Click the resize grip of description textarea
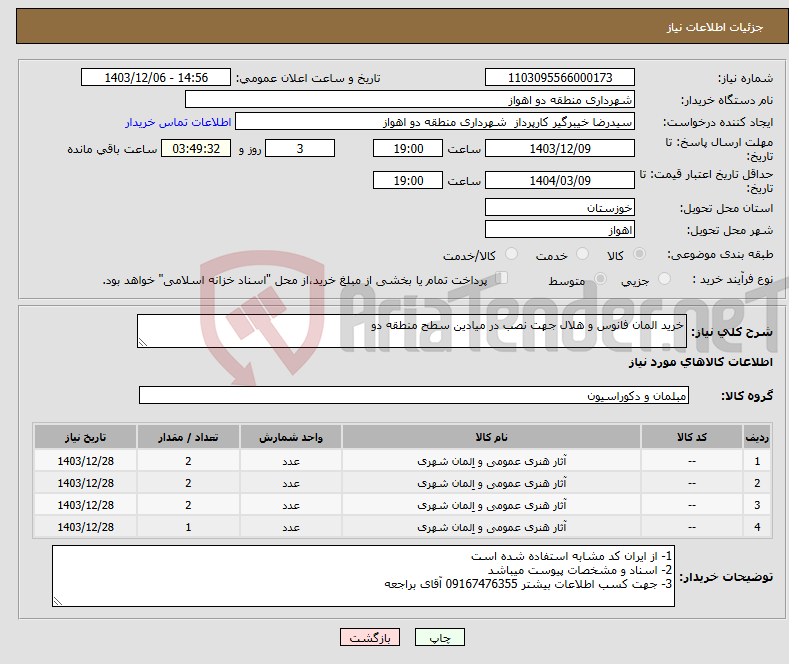Viewport: 789px width, 664px height. point(143,342)
